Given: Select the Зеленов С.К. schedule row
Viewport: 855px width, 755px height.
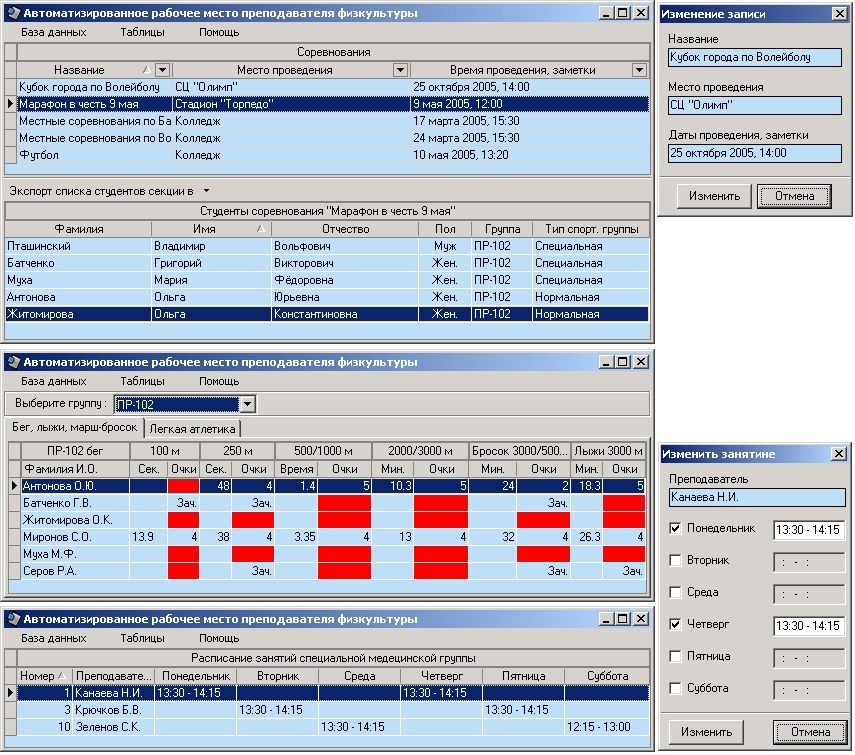Looking at the screenshot, I should 333,727.
